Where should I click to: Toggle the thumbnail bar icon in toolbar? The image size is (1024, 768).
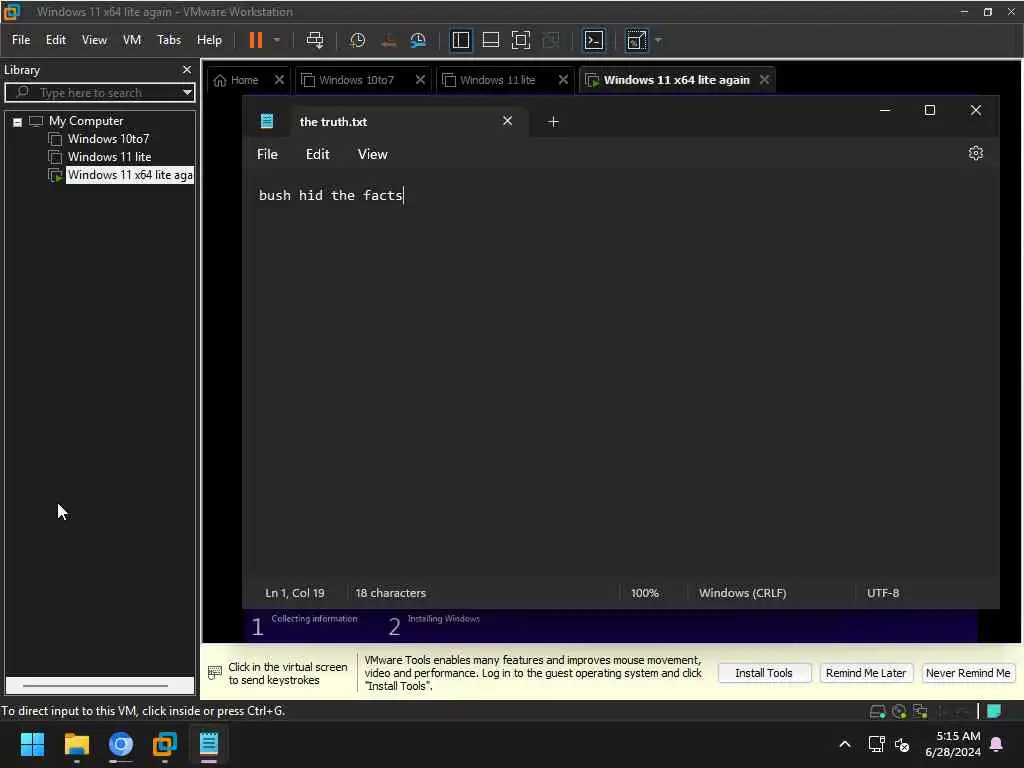point(490,40)
